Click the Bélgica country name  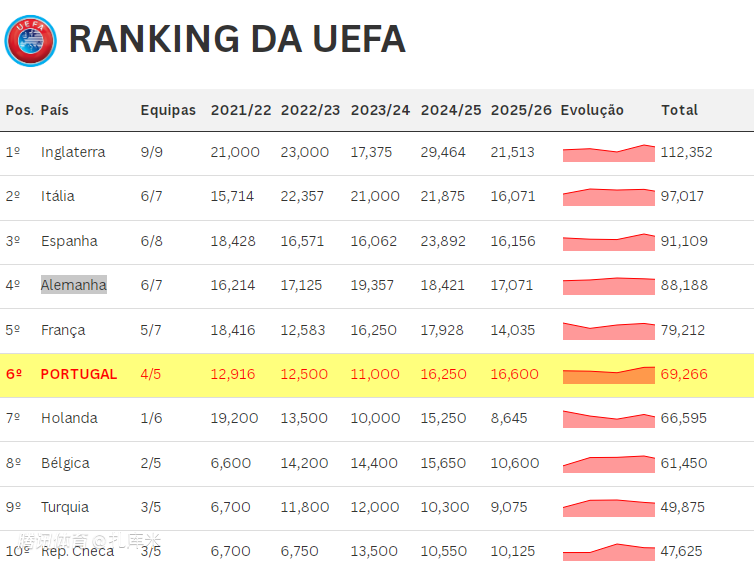coord(65,463)
